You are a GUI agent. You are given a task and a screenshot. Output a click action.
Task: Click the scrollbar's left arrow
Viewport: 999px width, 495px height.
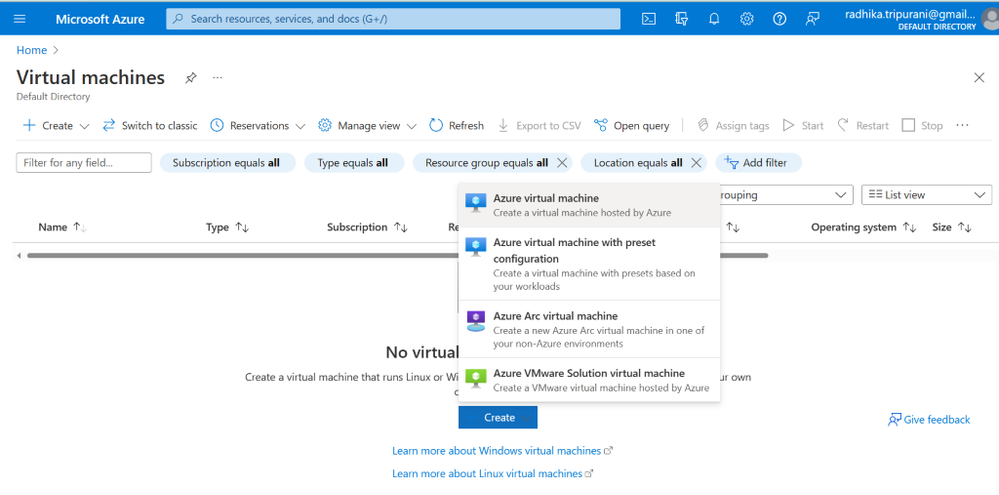click(18, 255)
